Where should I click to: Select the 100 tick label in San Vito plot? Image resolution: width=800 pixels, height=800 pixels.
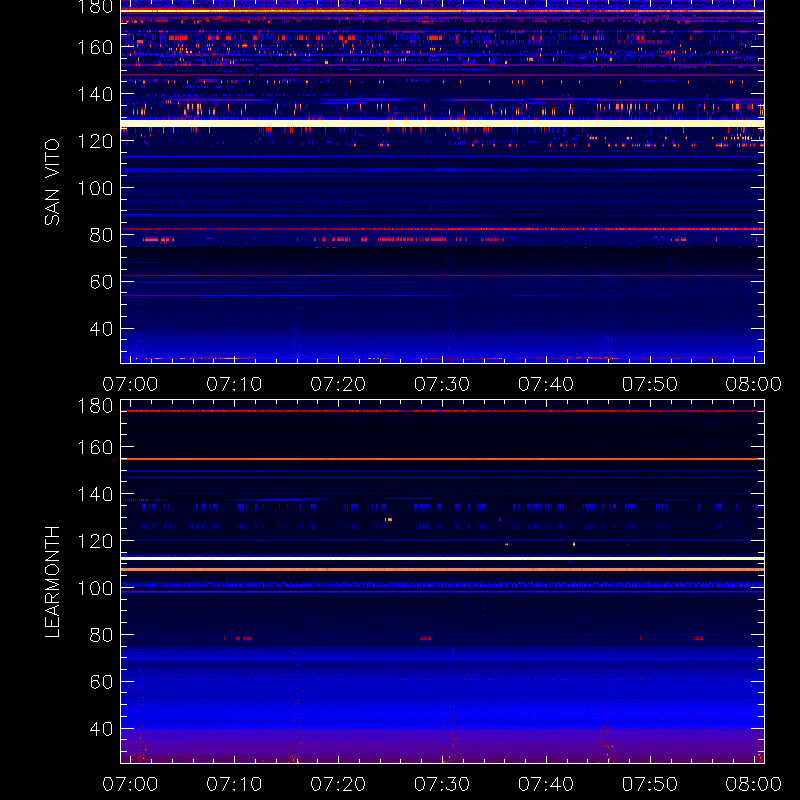(x=95, y=188)
